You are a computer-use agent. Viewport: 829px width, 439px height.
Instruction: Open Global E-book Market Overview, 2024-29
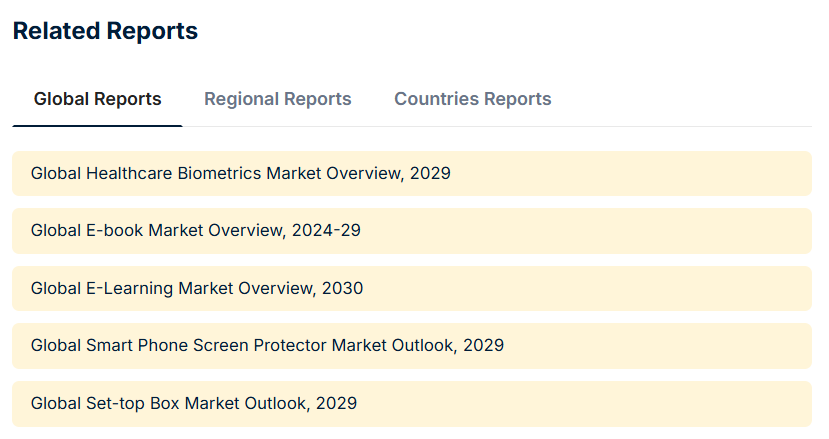click(x=195, y=230)
